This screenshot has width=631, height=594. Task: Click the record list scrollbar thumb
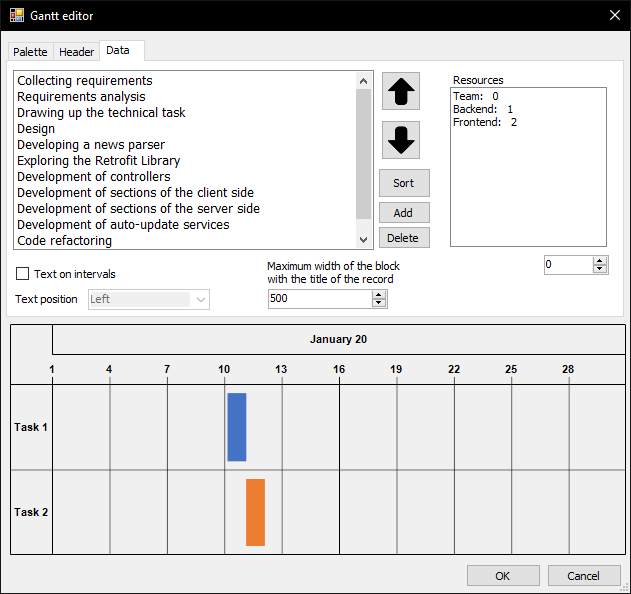click(363, 154)
